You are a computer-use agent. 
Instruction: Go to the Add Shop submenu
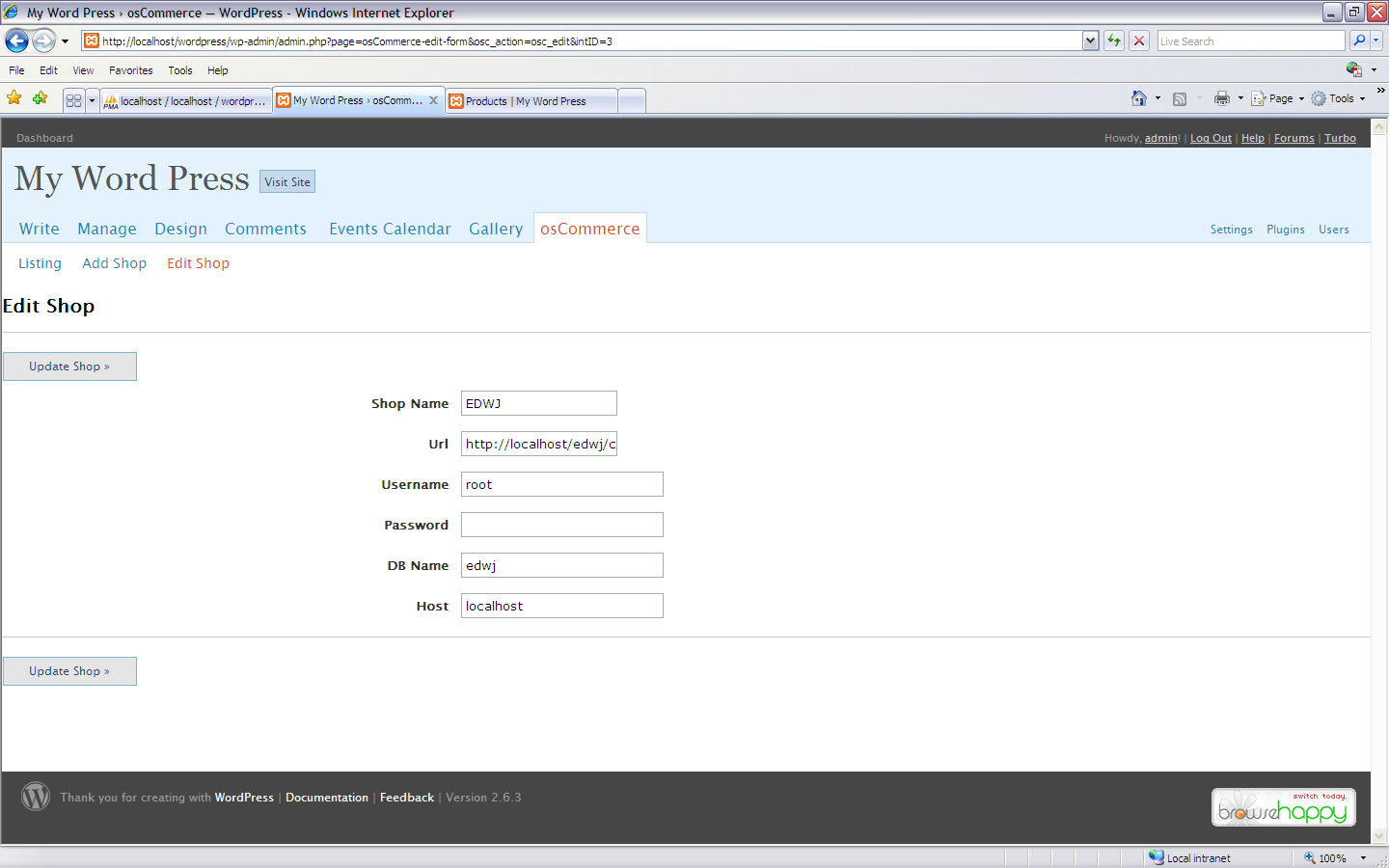tap(114, 263)
